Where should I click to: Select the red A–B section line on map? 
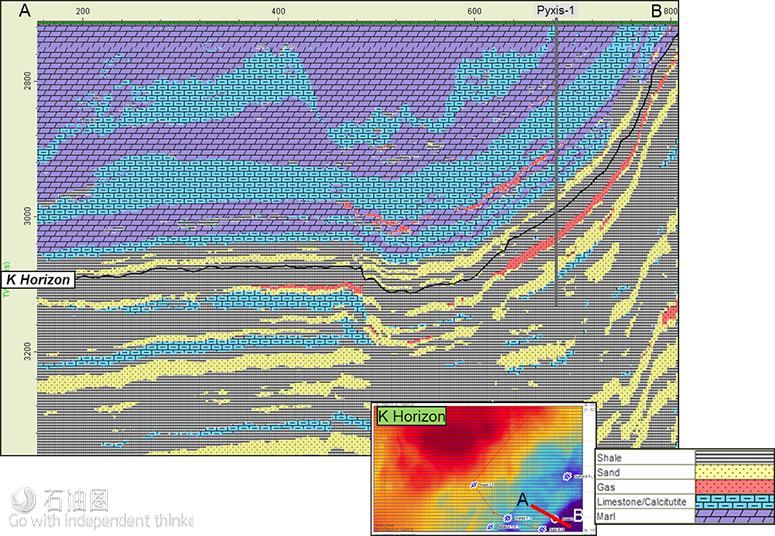[551, 516]
